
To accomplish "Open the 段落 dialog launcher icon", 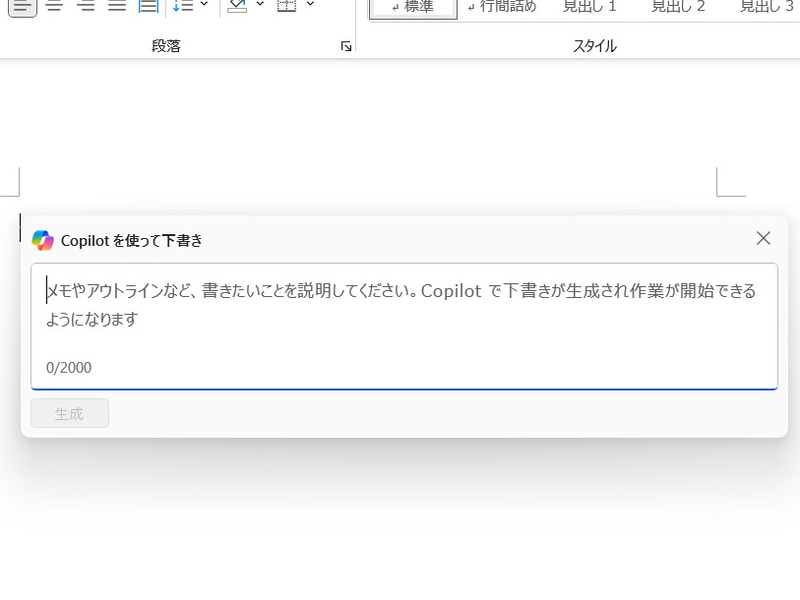I will click(x=345, y=45).
